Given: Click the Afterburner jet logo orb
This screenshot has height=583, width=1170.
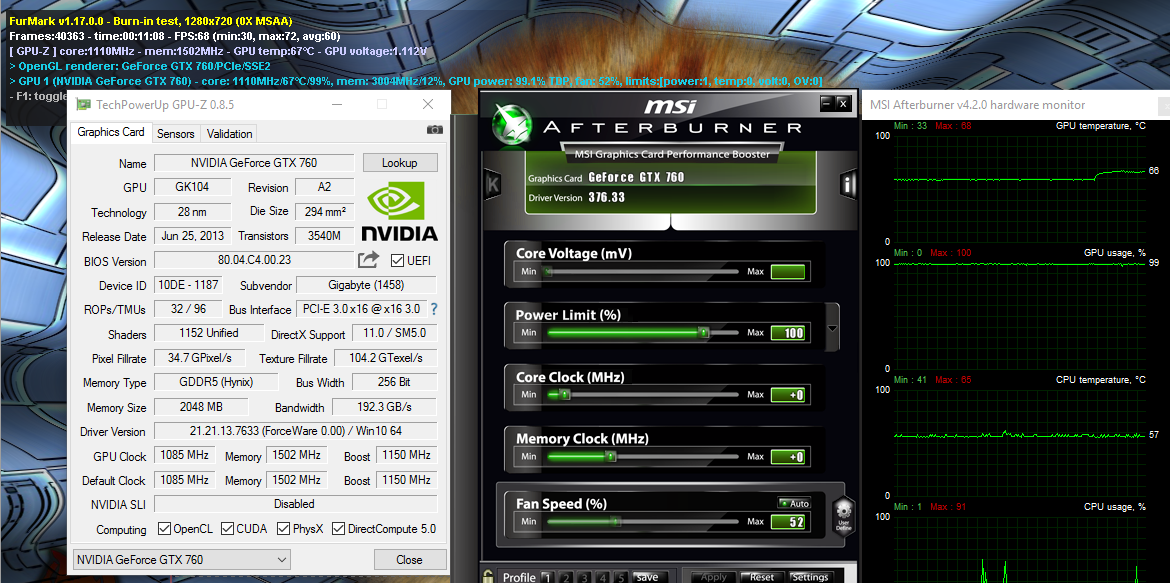Looking at the screenshot, I should [513, 123].
